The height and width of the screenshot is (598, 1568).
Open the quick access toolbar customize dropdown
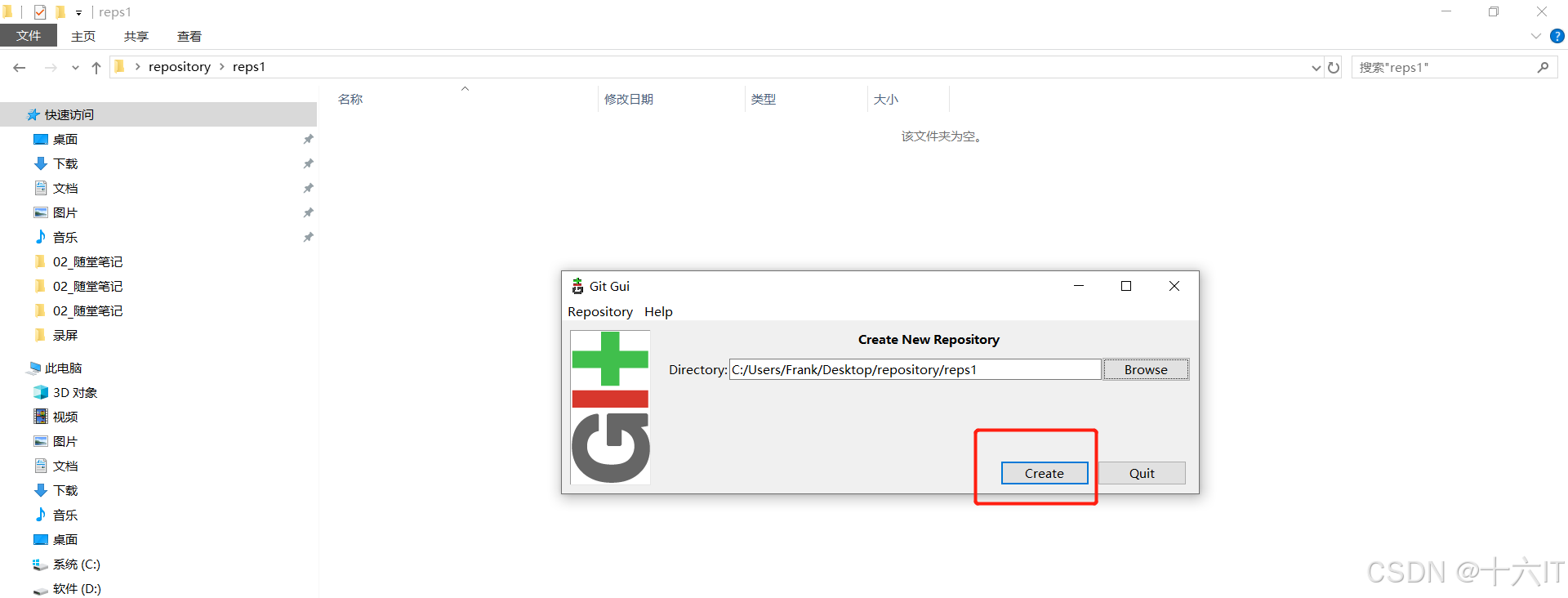78,12
